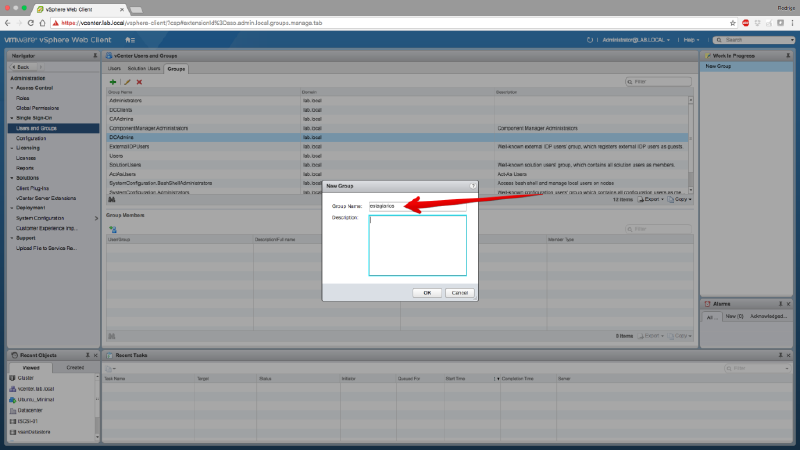The width and height of the screenshot is (800, 450).
Task: Click the pencil edit group icon
Action: pos(127,82)
